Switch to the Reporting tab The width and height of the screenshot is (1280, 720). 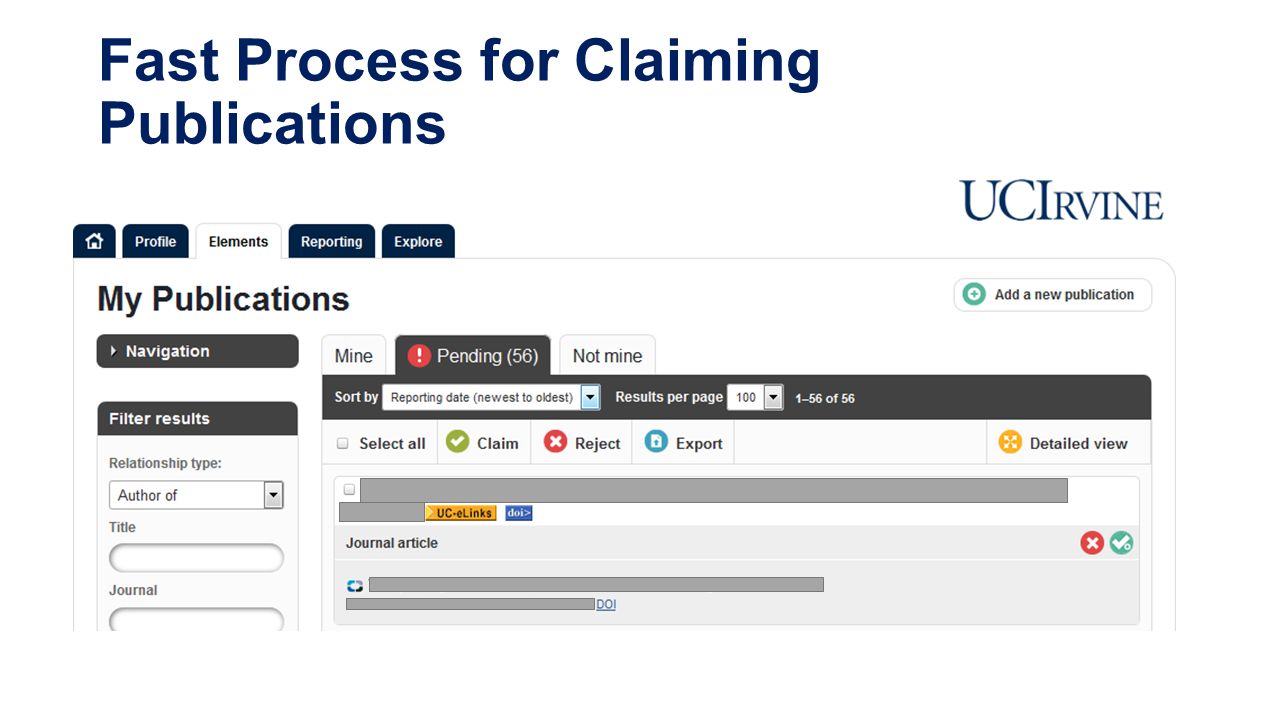coord(331,241)
